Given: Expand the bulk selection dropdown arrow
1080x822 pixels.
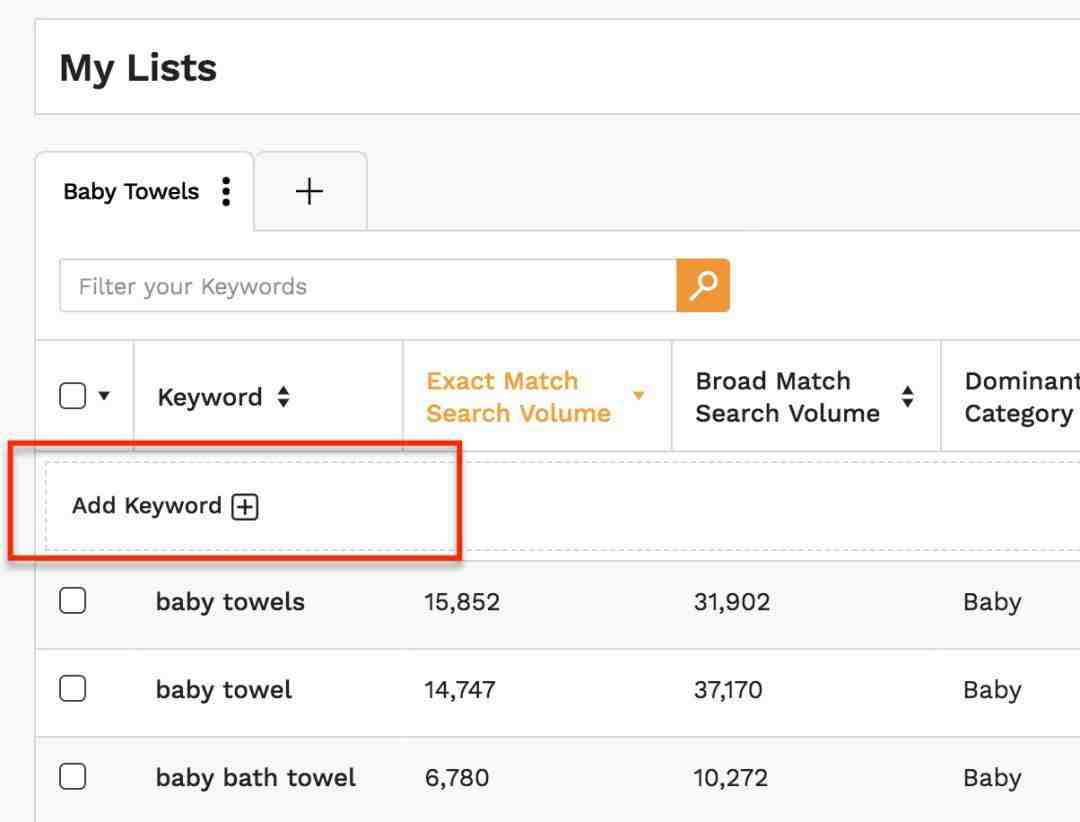Looking at the screenshot, I should coord(104,397).
